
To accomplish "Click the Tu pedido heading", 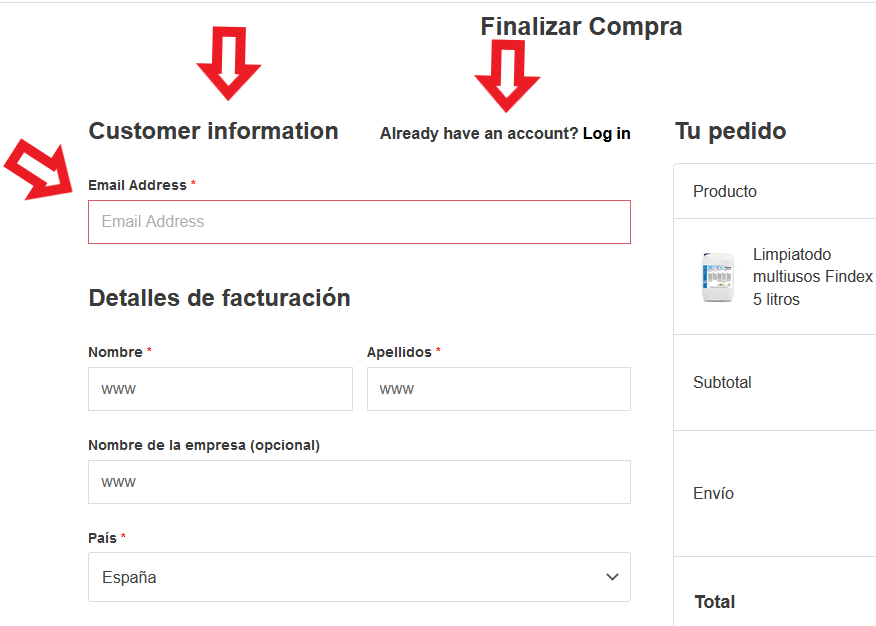I will tap(731, 131).
